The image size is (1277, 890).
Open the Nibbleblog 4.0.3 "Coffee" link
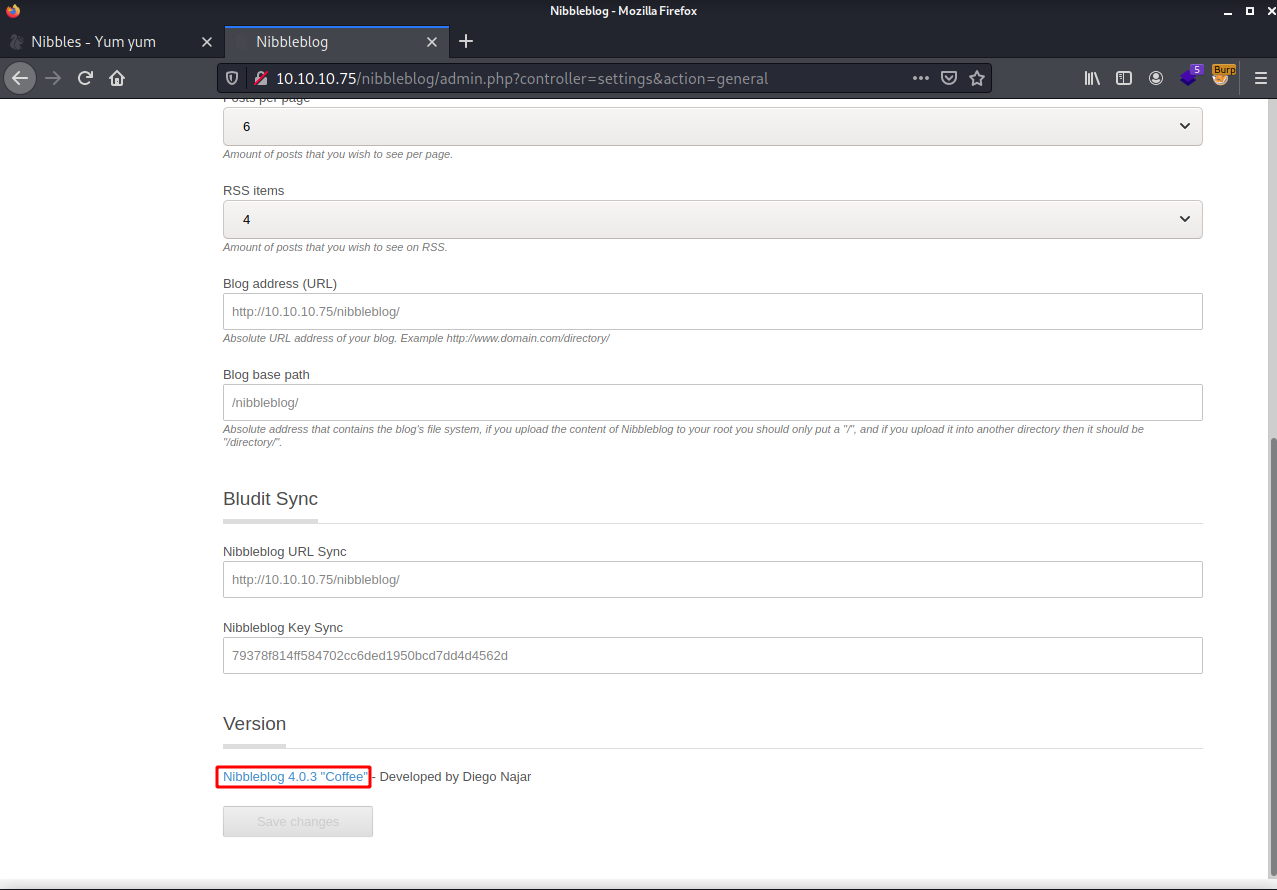tap(296, 777)
